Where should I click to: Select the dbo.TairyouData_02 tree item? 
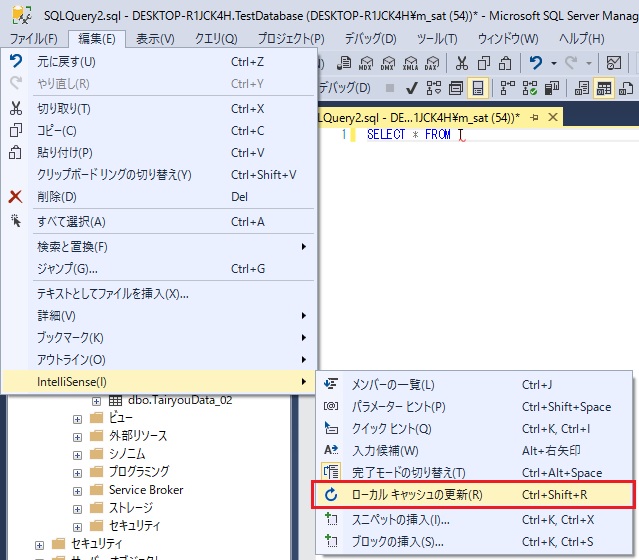point(180,400)
